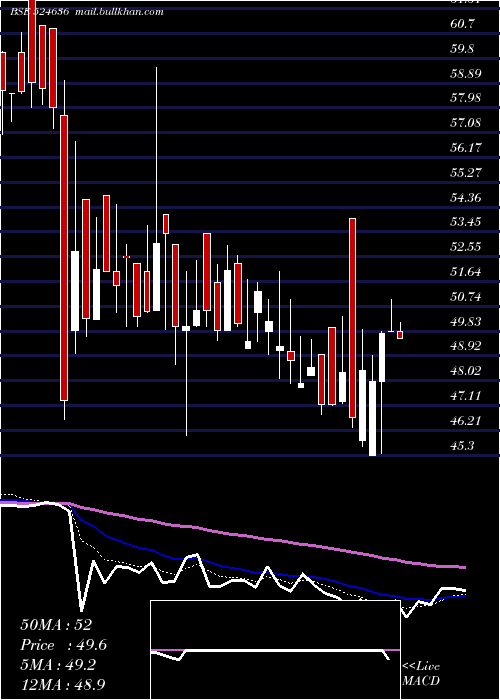Click the 48.02 price axis label

[x=466, y=371]
